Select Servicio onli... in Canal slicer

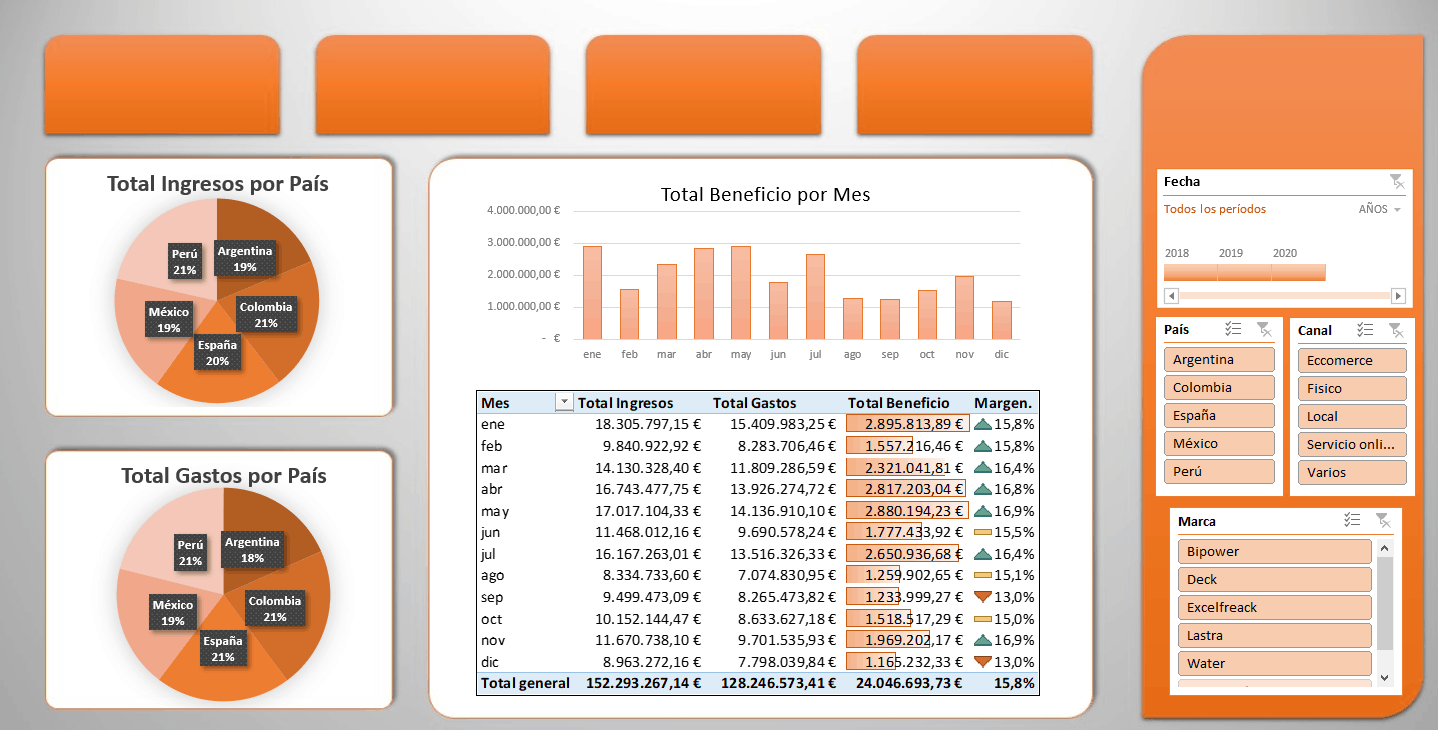click(1352, 444)
